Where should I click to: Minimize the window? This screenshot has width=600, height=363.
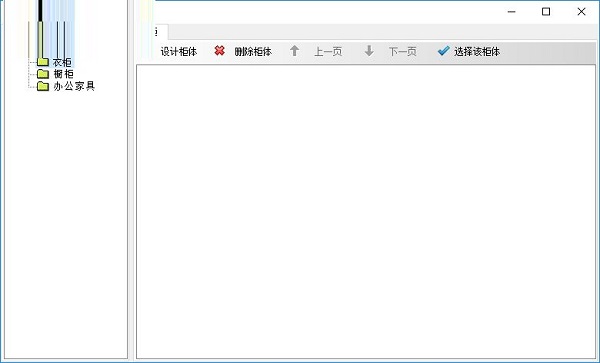pos(511,12)
